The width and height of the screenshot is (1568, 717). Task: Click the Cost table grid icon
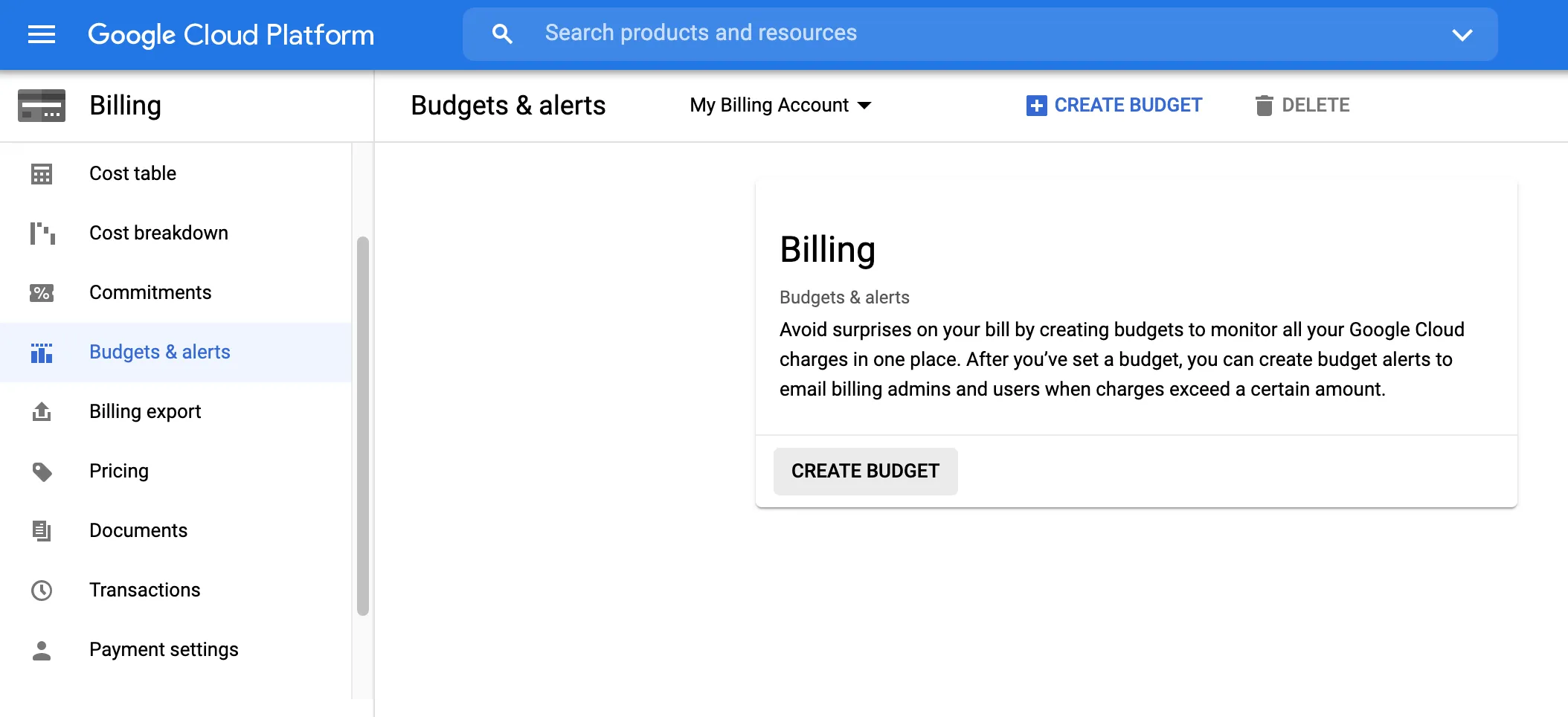click(42, 174)
